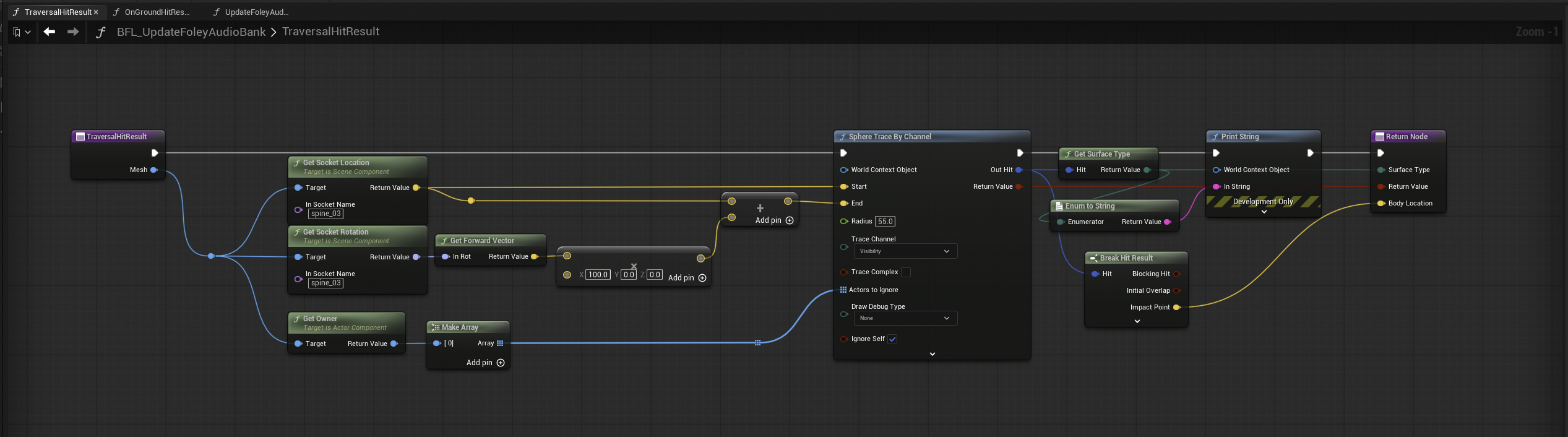Click the In String pin on Print String
Viewport: 1568px width, 437px height.
pyautogui.click(x=1216, y=186)
